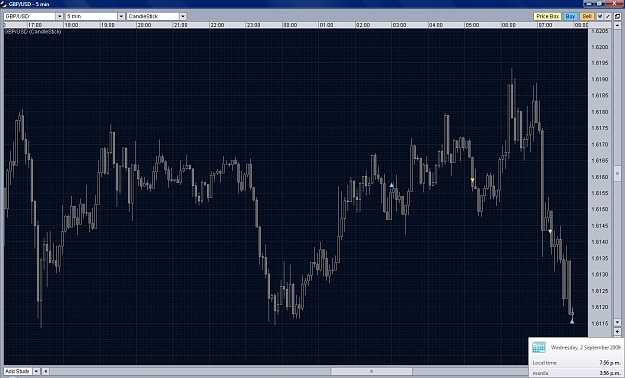Click the 20:00 time axis label
This screenshot has width=625, height=378.
[144, 25]
